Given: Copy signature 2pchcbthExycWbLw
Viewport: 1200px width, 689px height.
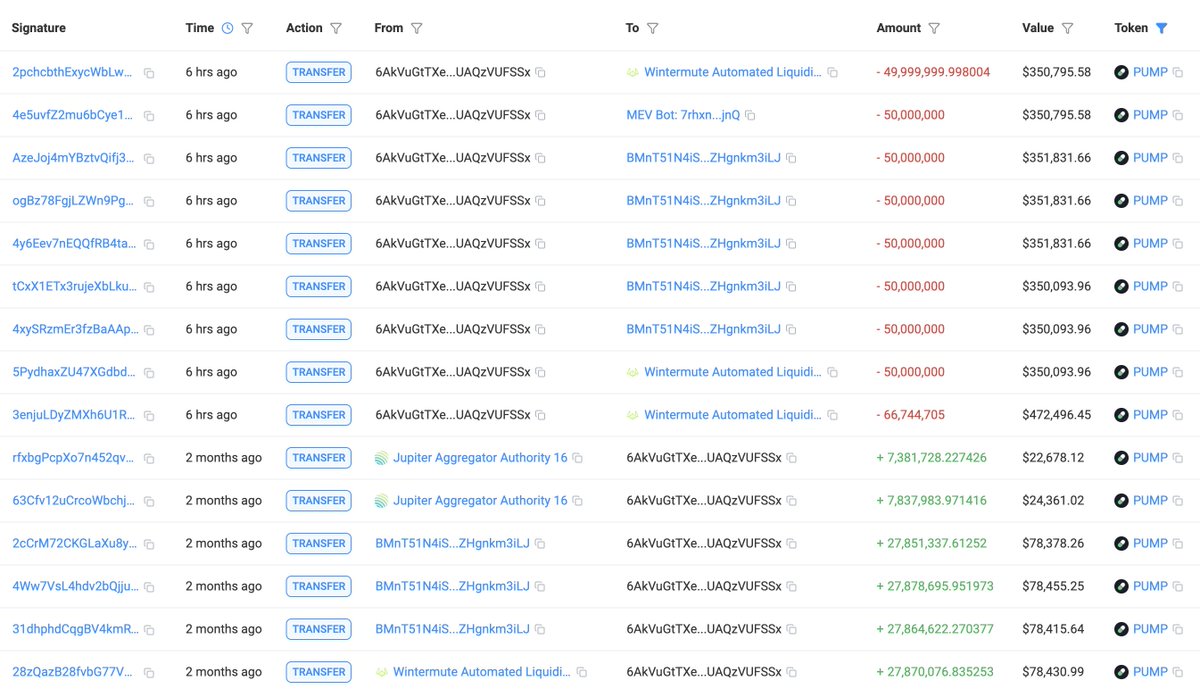Looking at the screenshot, I should pos(149,73).
